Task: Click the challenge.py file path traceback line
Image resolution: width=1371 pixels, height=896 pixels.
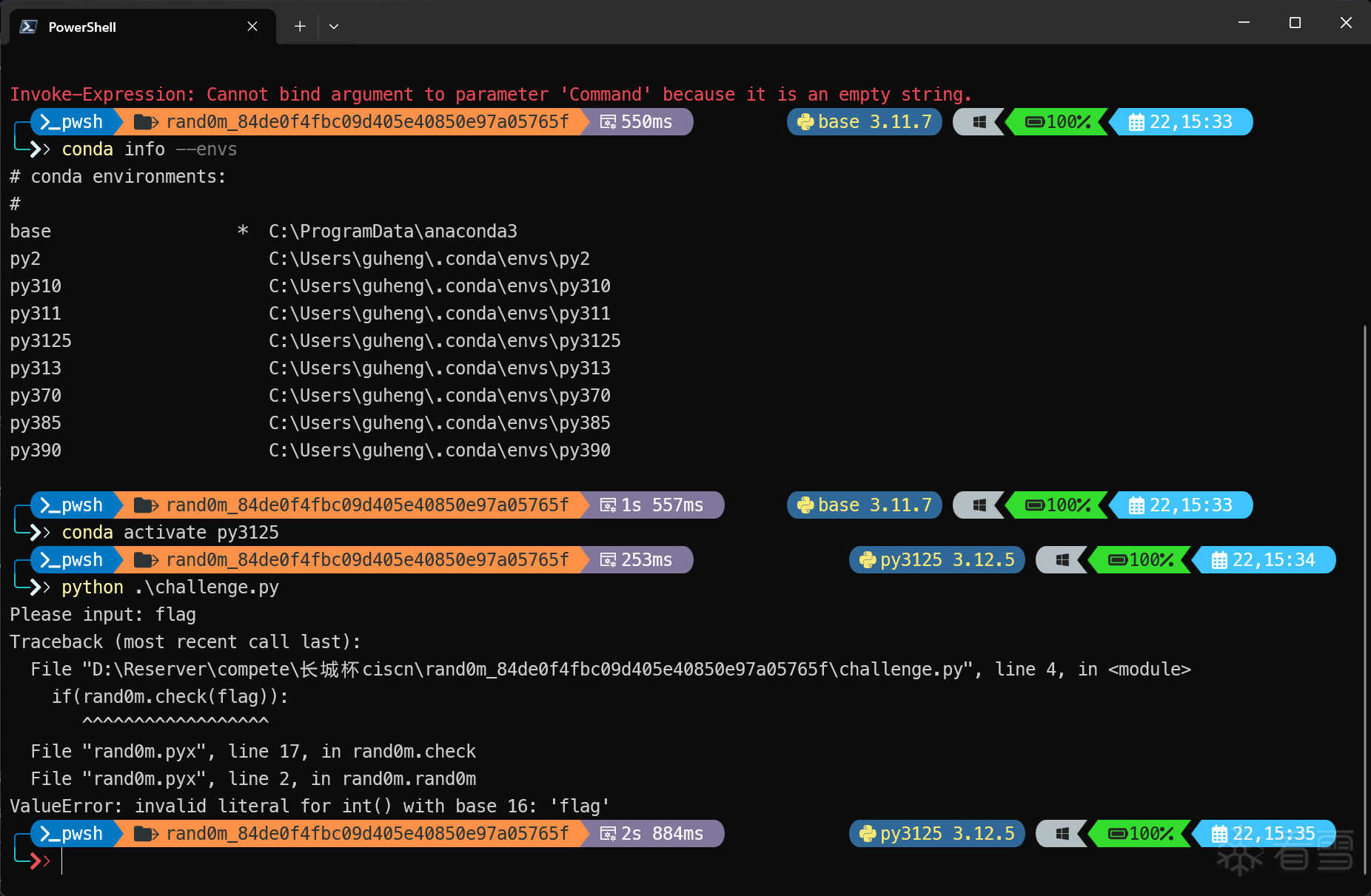Action: 611,670
